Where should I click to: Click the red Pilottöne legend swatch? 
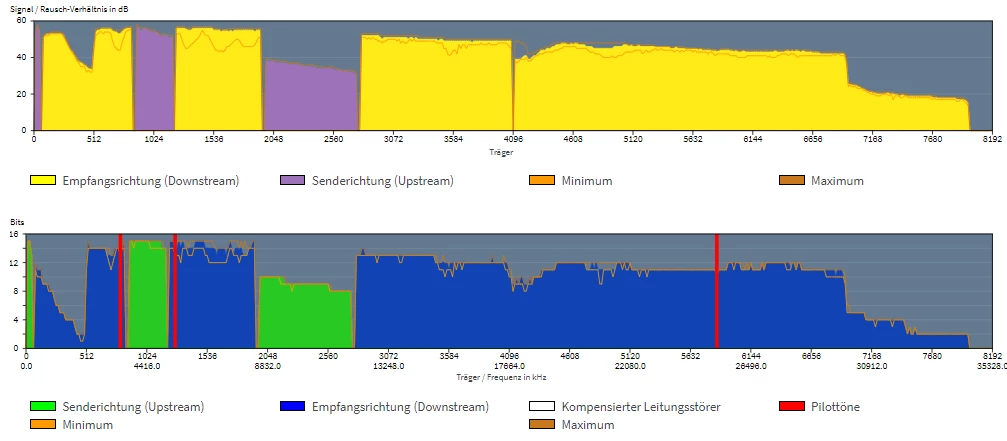click(791, 406)
